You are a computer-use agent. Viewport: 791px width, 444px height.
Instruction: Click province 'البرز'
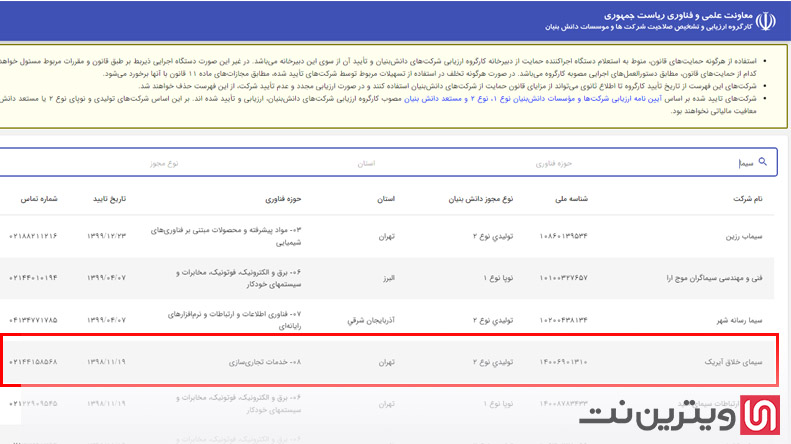click(388, 278)
